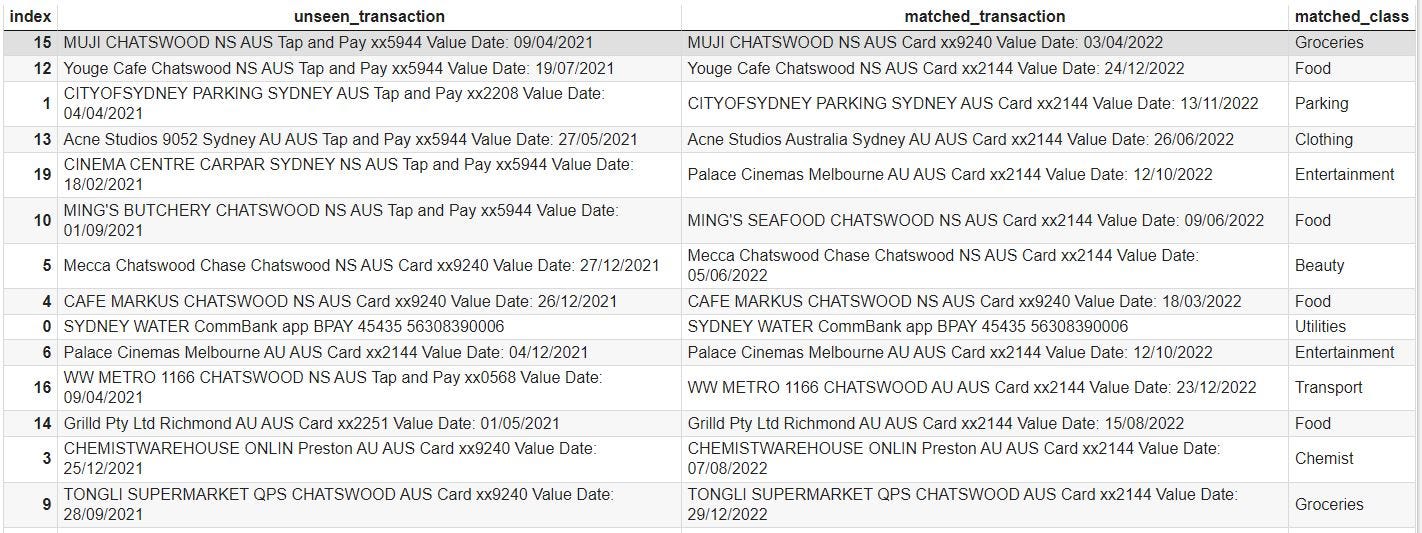Select Grilld Pty Ltd Card xx2251 cell
This screenshot has height=533, width=1422.
[311, 424]
